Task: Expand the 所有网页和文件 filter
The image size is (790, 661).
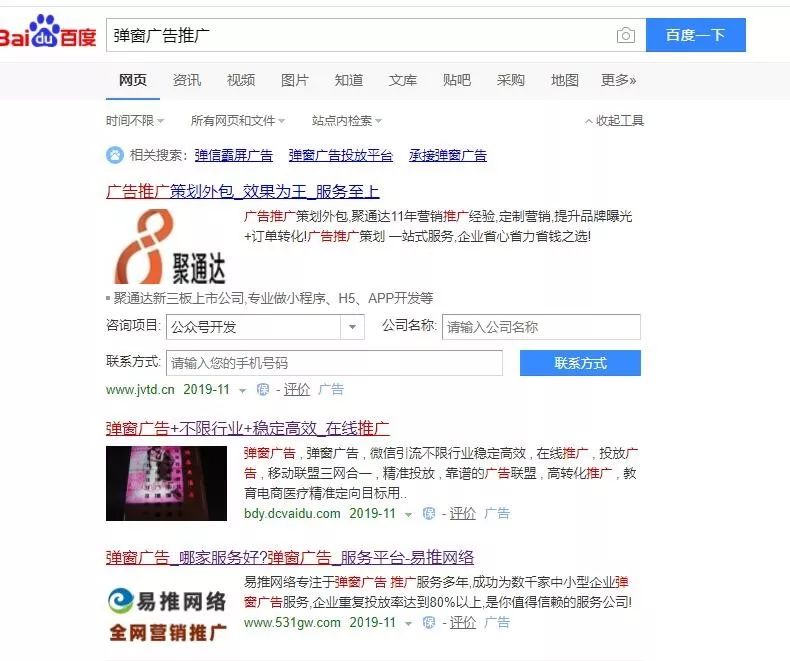Action: 237,121
